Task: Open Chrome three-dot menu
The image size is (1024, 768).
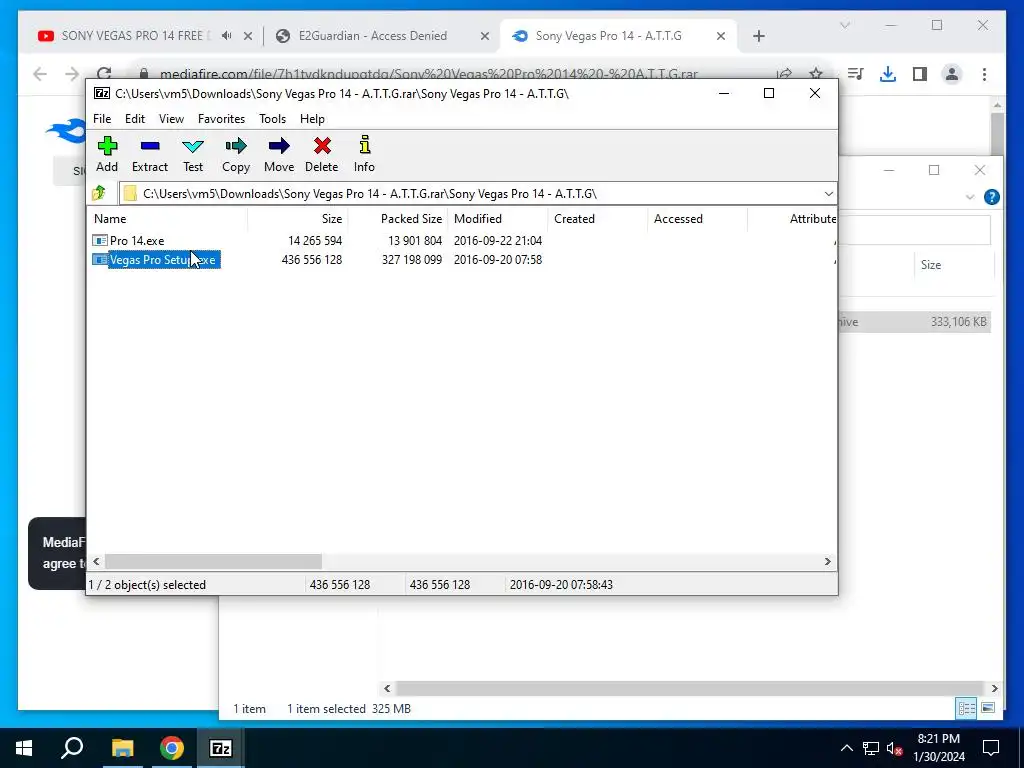Action: coord(984,74)
